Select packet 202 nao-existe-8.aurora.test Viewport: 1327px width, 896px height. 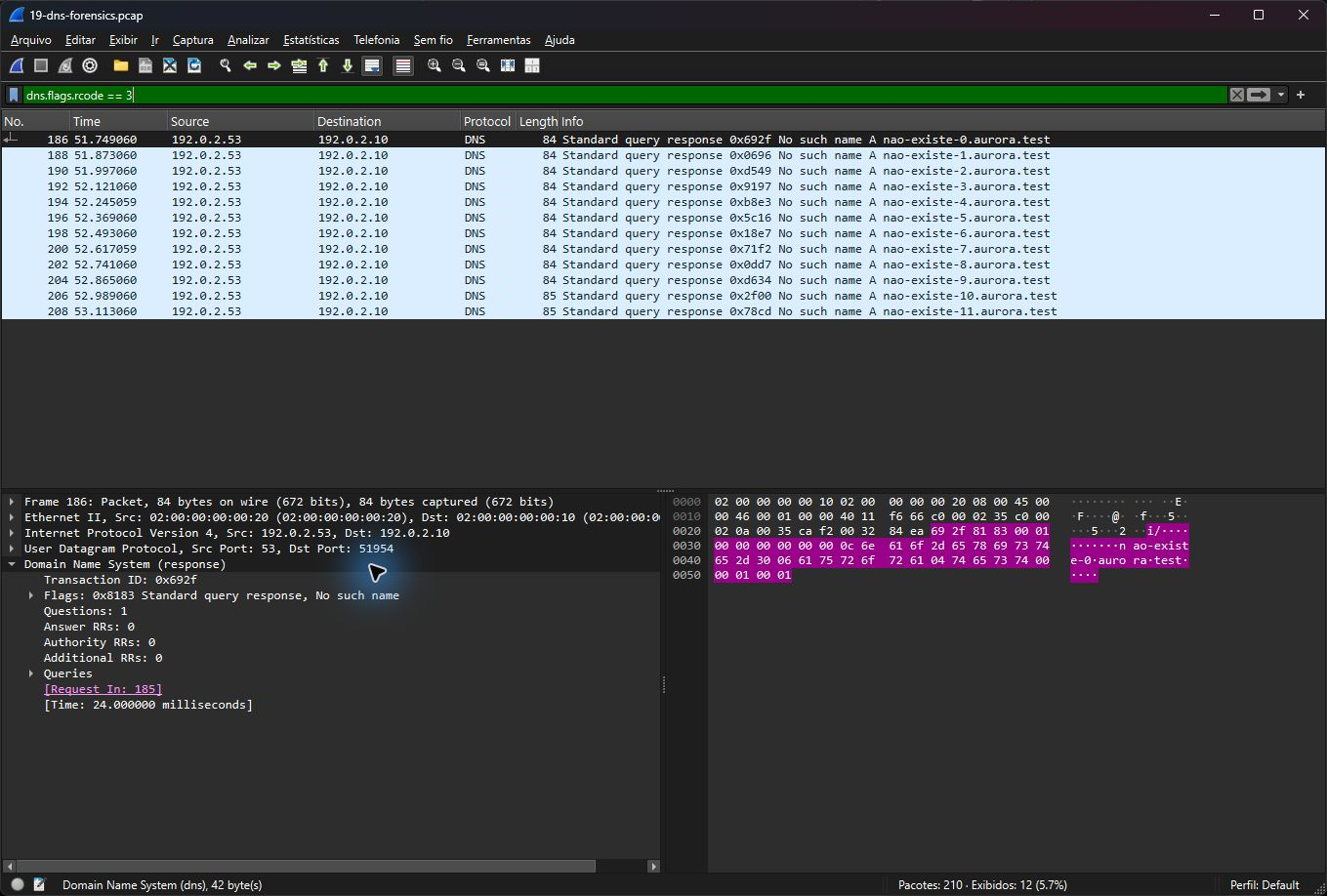point(663,265)
